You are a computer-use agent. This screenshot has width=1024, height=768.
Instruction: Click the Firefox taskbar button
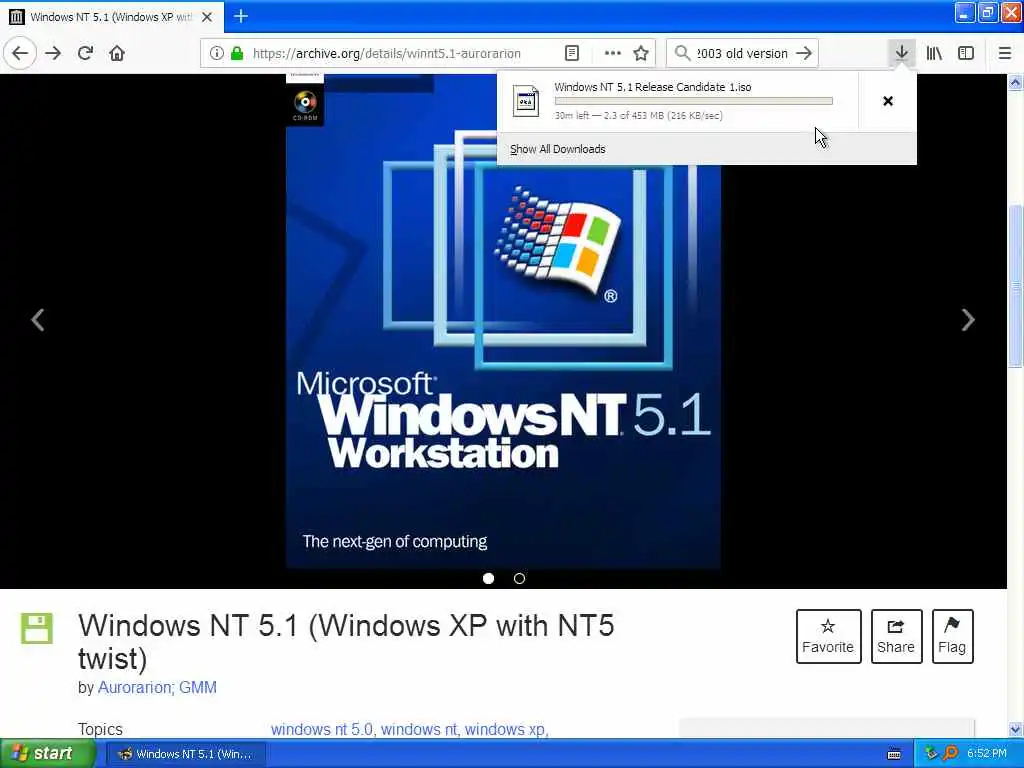[185, 754]
